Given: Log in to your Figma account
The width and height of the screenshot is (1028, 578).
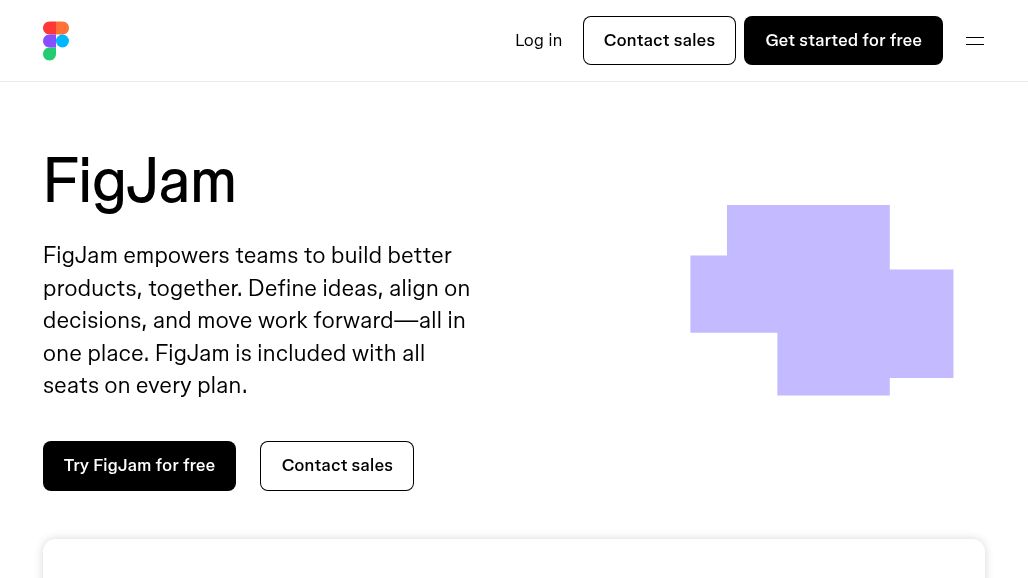Looking at the screenshot, I should click(538, 41).
